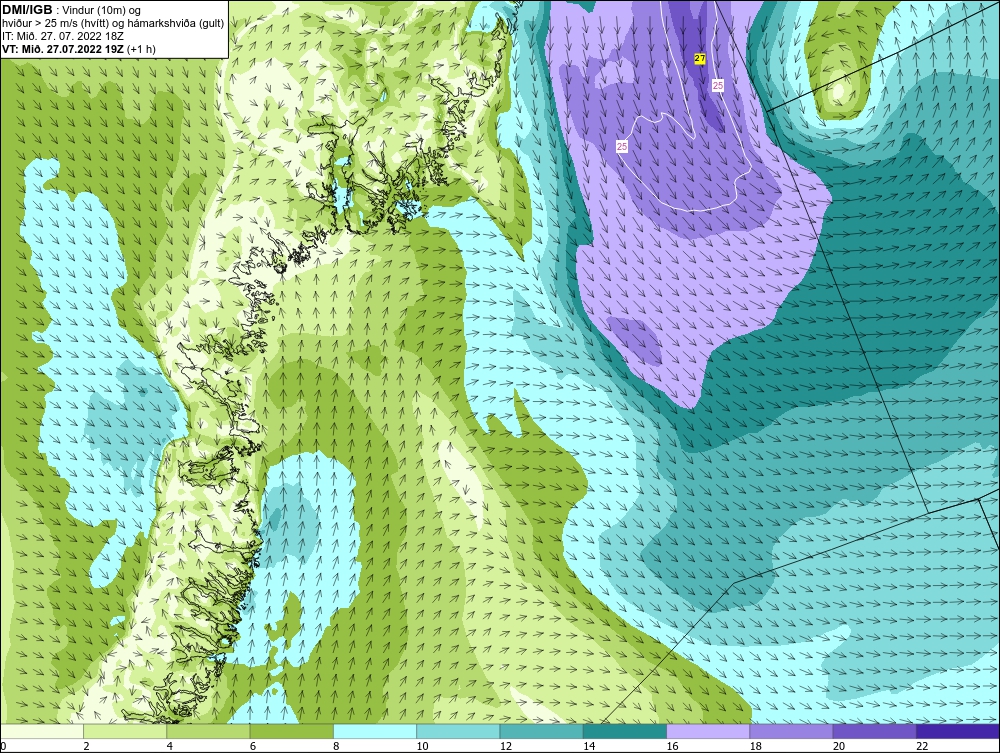The width and height of the screenshot is (1000, 753).
Task: Select the 18–20 m/s purple legend swatch
Action: tap(791, 731)
